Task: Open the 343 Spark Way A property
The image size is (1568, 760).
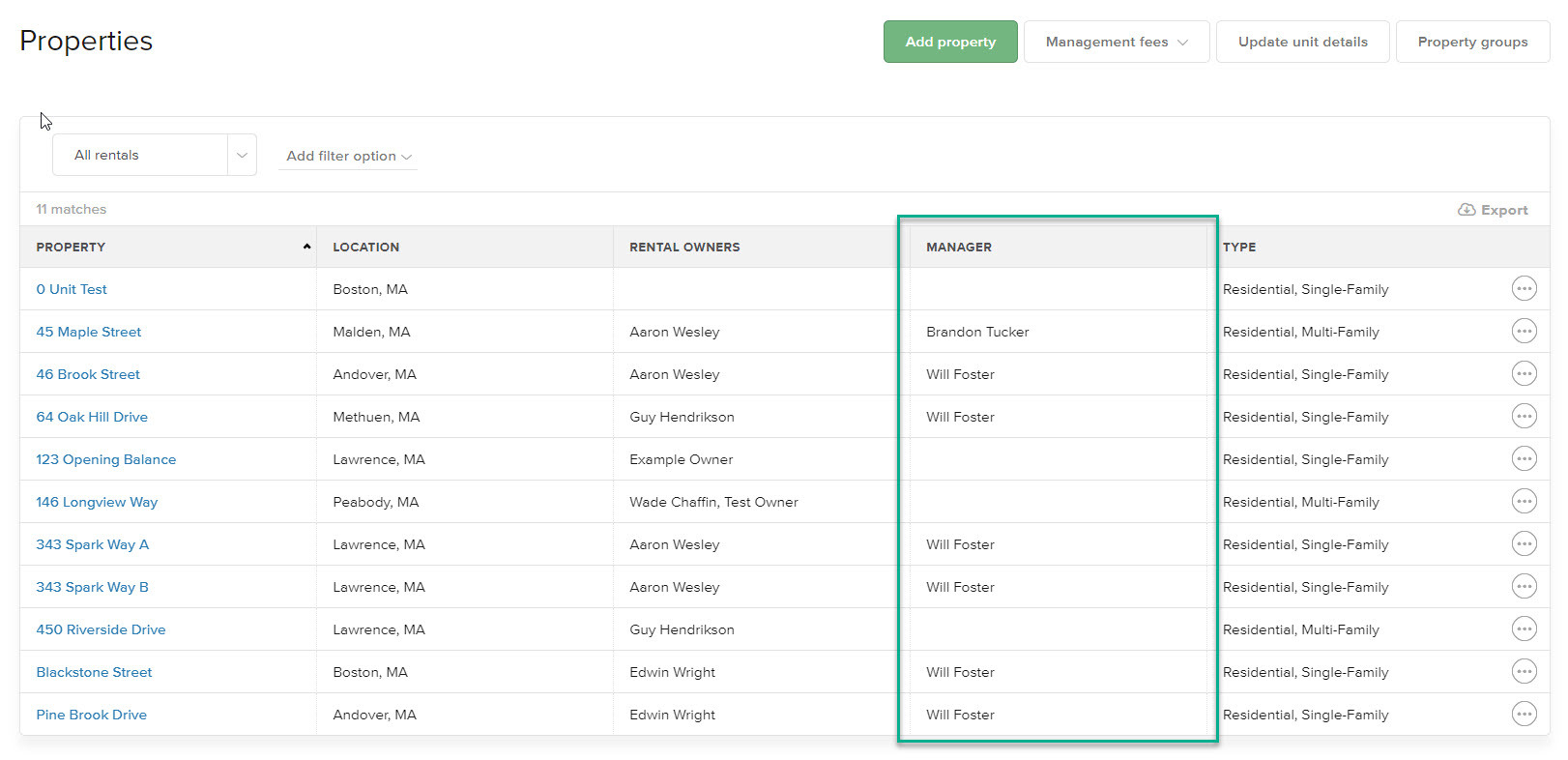Action: [x=93, y=544]
